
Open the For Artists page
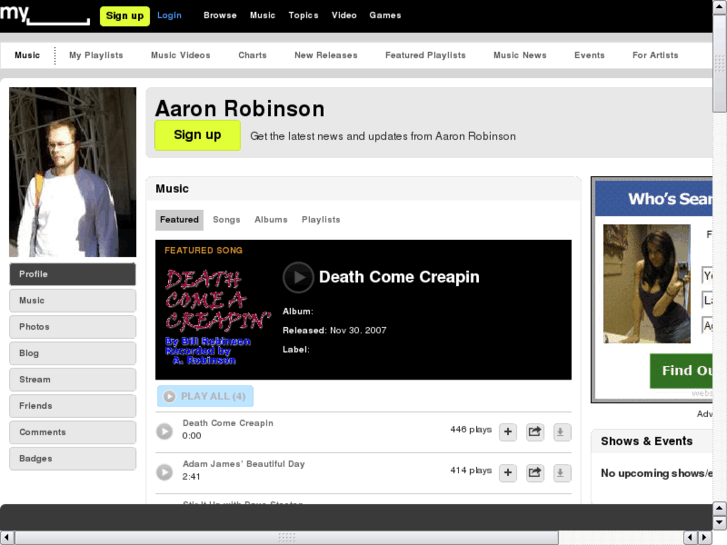tap(655, 55)
